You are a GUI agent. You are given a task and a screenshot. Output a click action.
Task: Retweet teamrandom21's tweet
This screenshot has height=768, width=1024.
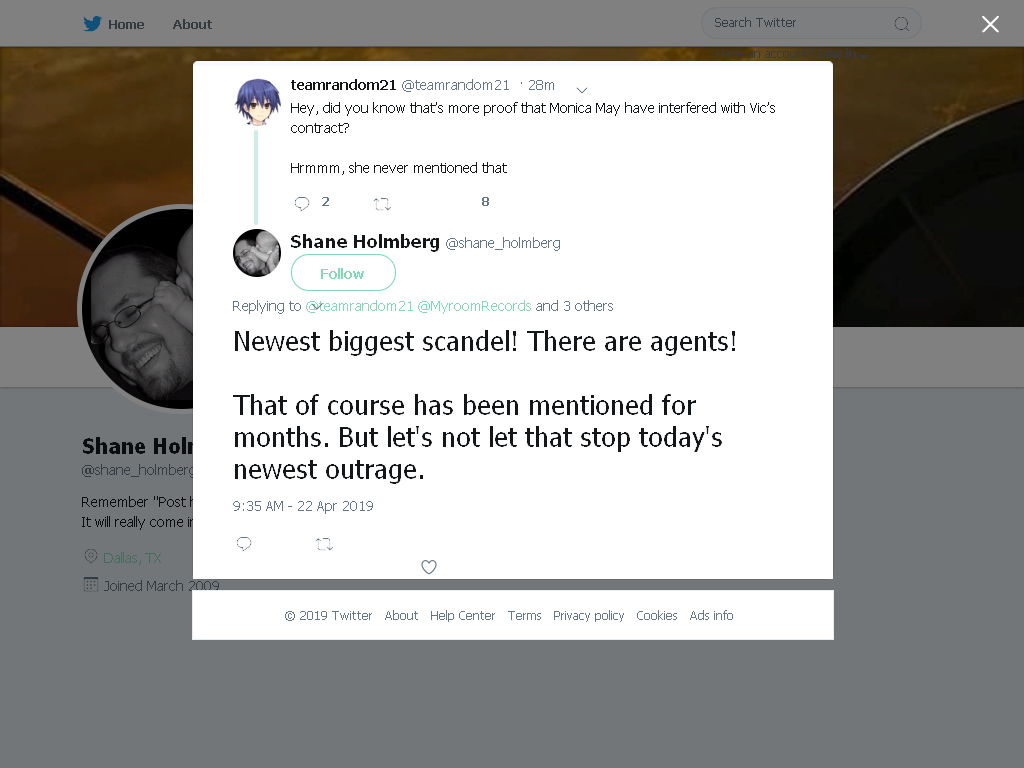382,204
